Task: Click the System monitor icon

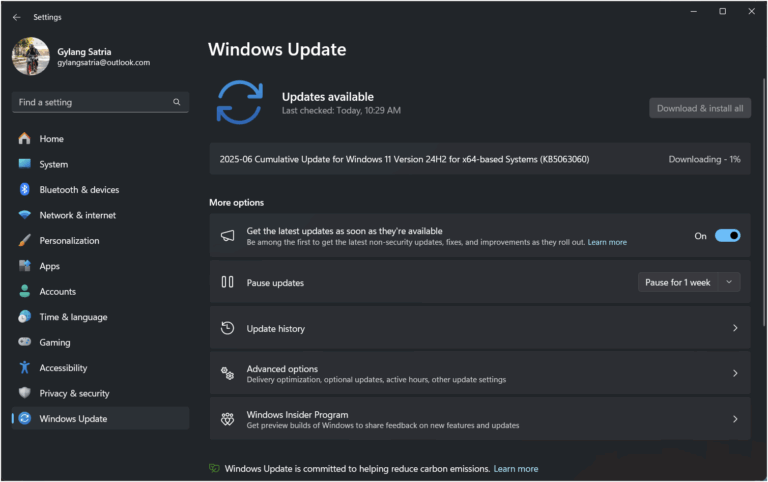Action: pos(24,164)
